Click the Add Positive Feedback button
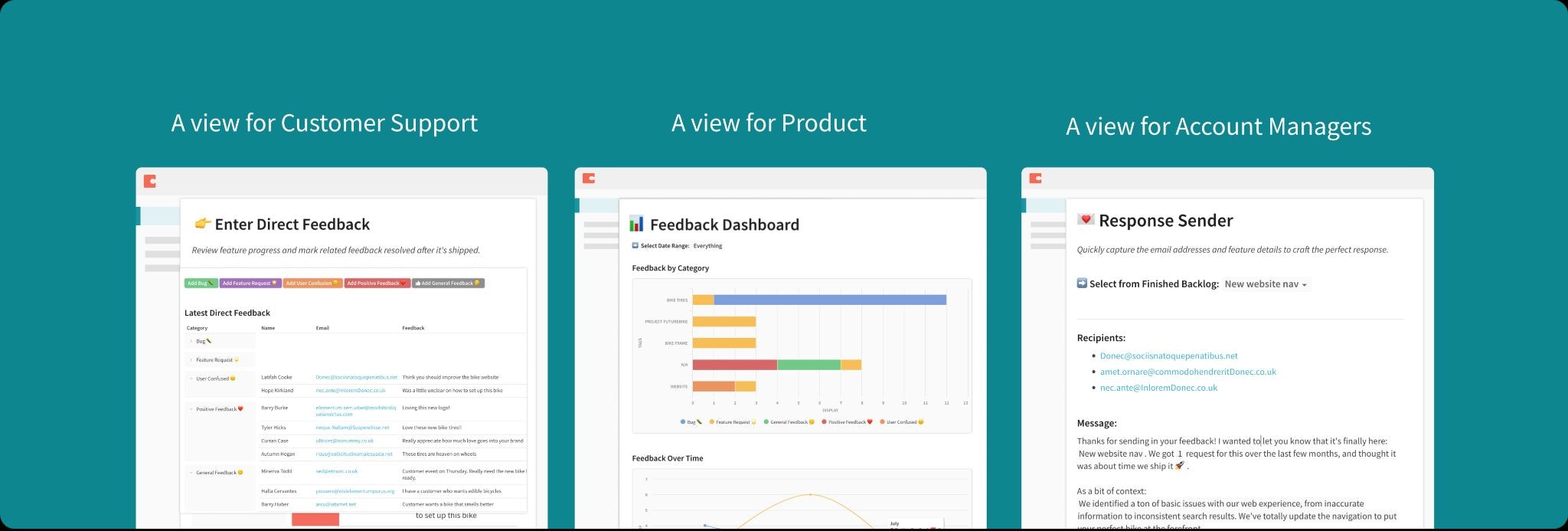The width and height of the screenshot is (1568, 531). point(377,283)
